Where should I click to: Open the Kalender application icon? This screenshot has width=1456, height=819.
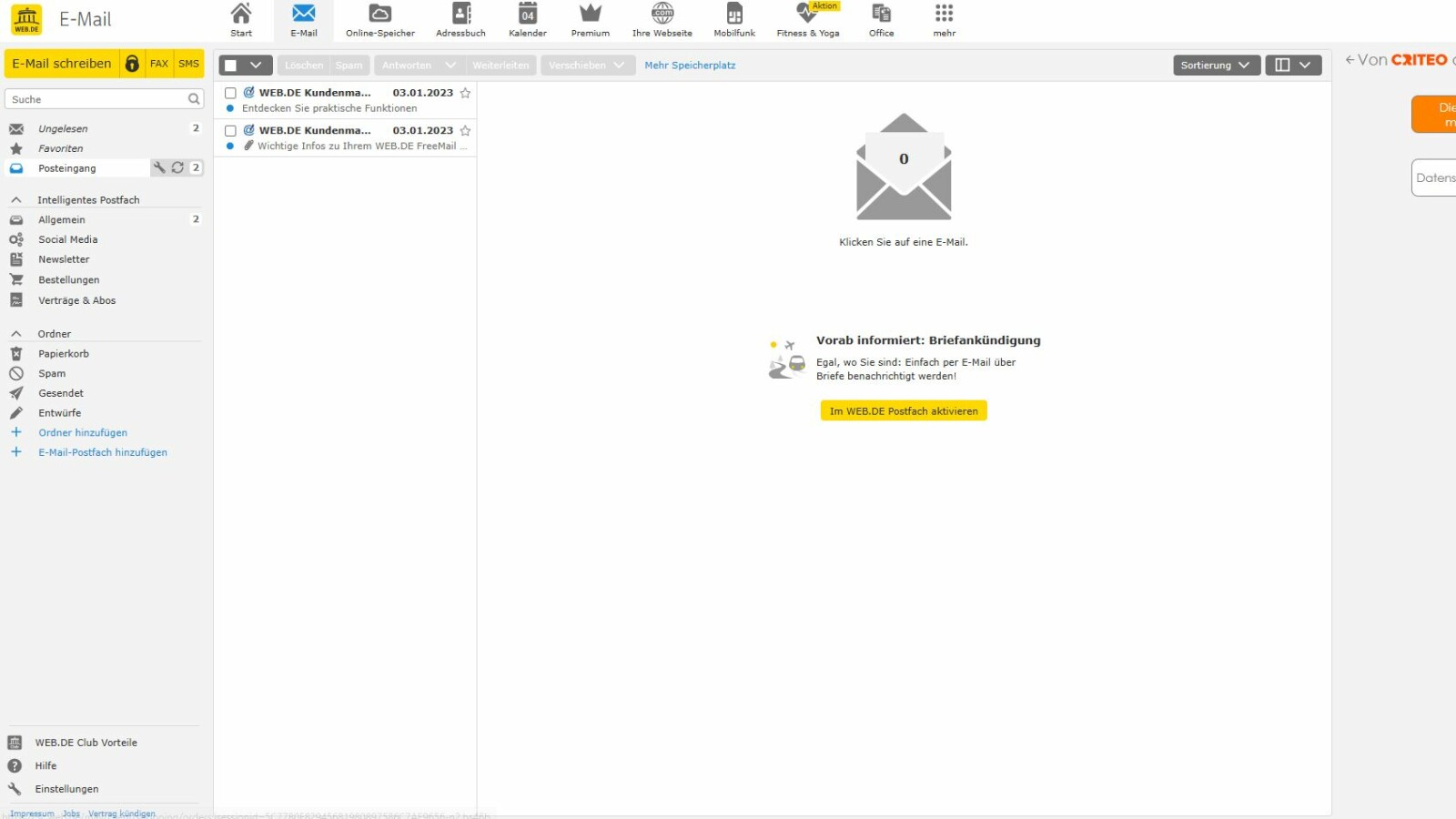pos(527,18)
